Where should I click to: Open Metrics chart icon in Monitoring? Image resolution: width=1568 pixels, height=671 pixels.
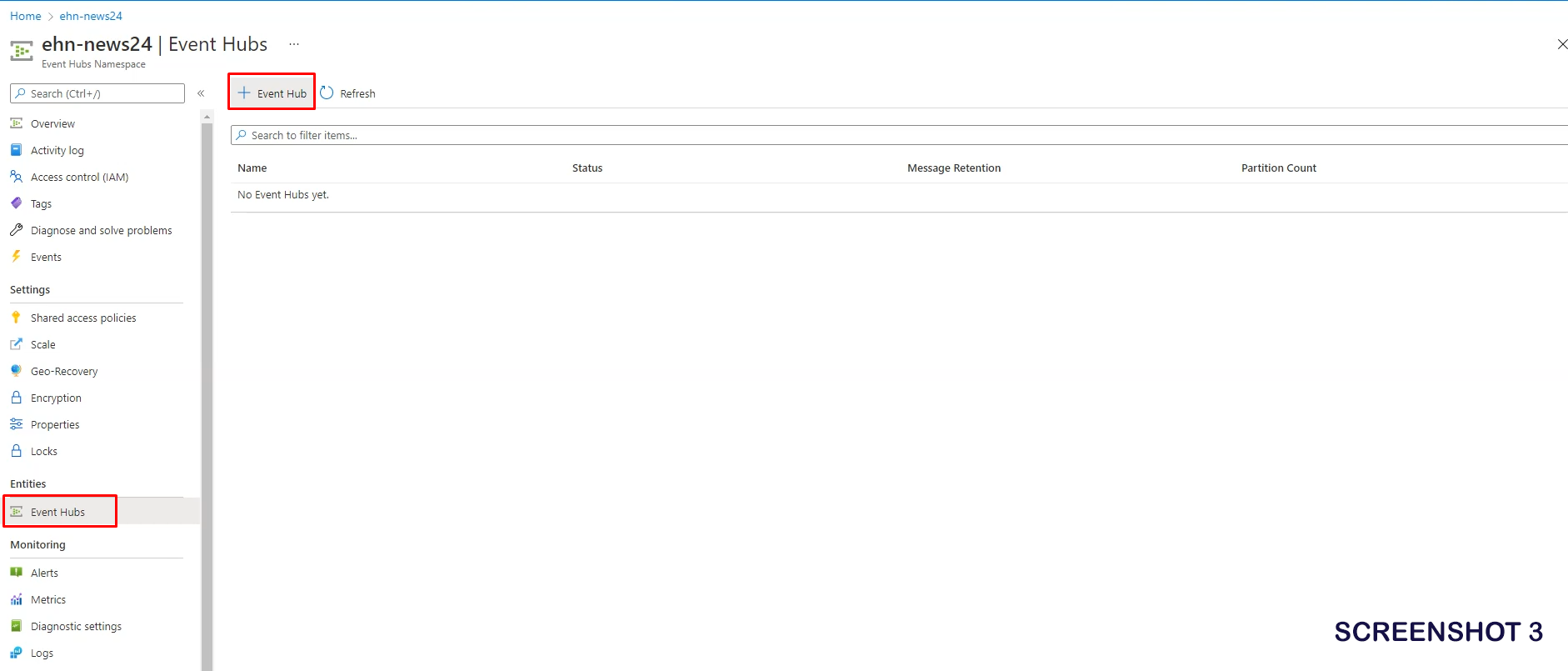(16, 599)
